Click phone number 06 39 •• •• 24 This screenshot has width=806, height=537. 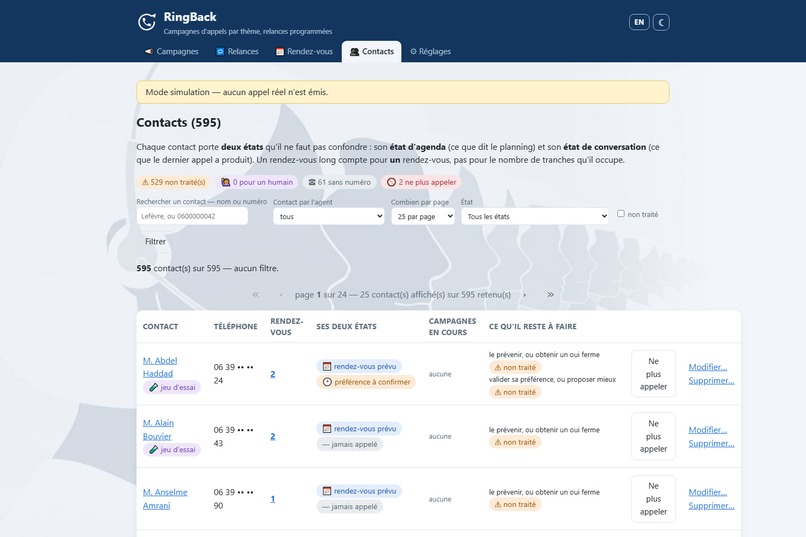tap(234, 374)
